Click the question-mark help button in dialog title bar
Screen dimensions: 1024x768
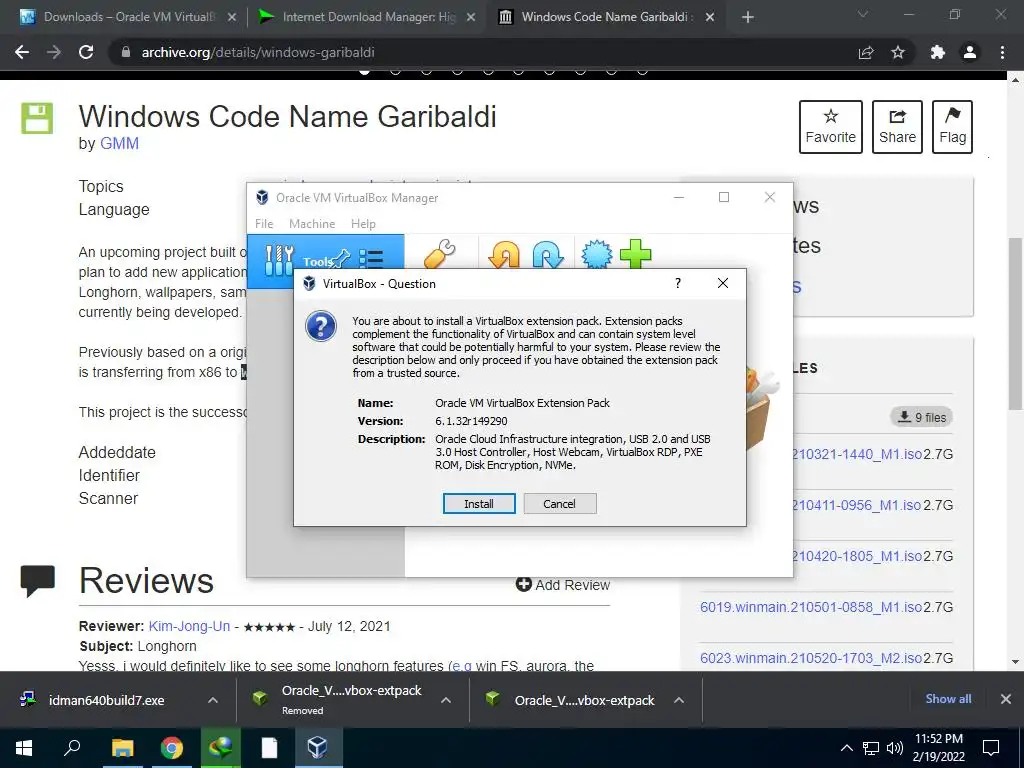[x=678, y=283]
